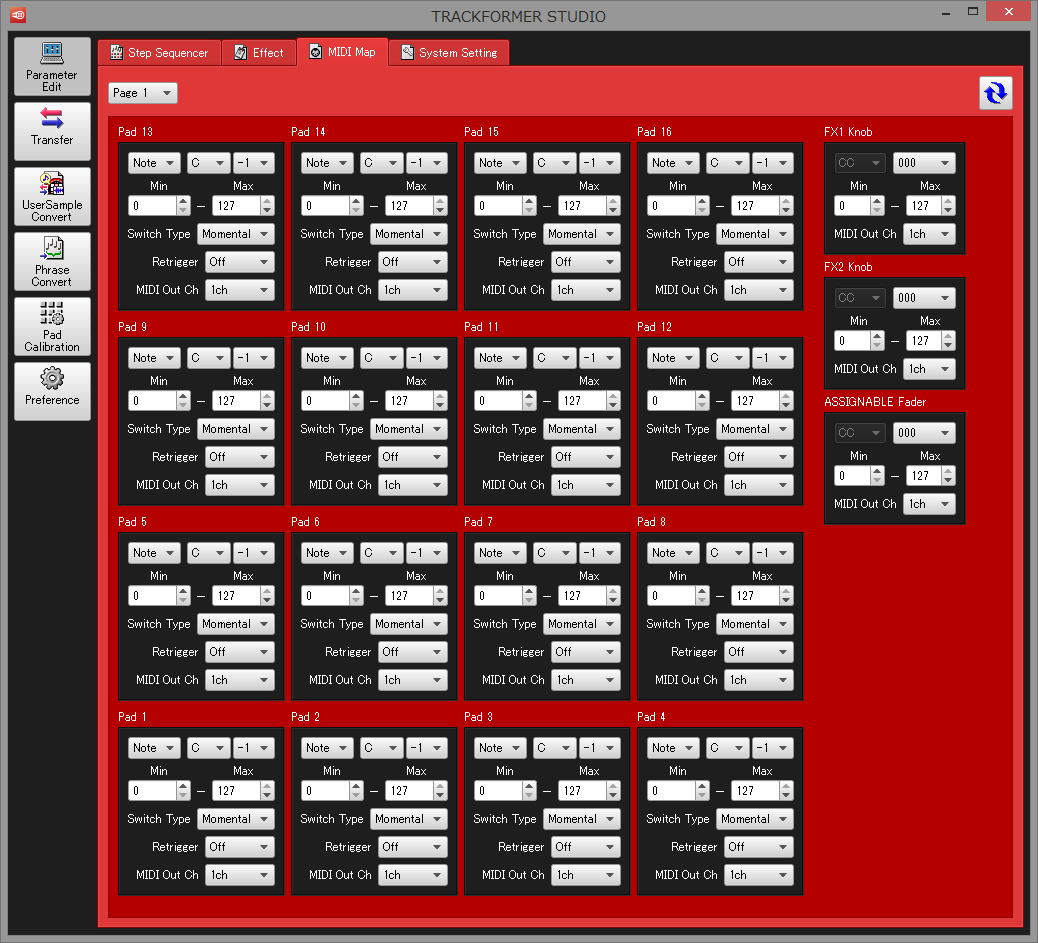
Task: Click Pad 15 Min input field
Action: (x=499, y=206)
